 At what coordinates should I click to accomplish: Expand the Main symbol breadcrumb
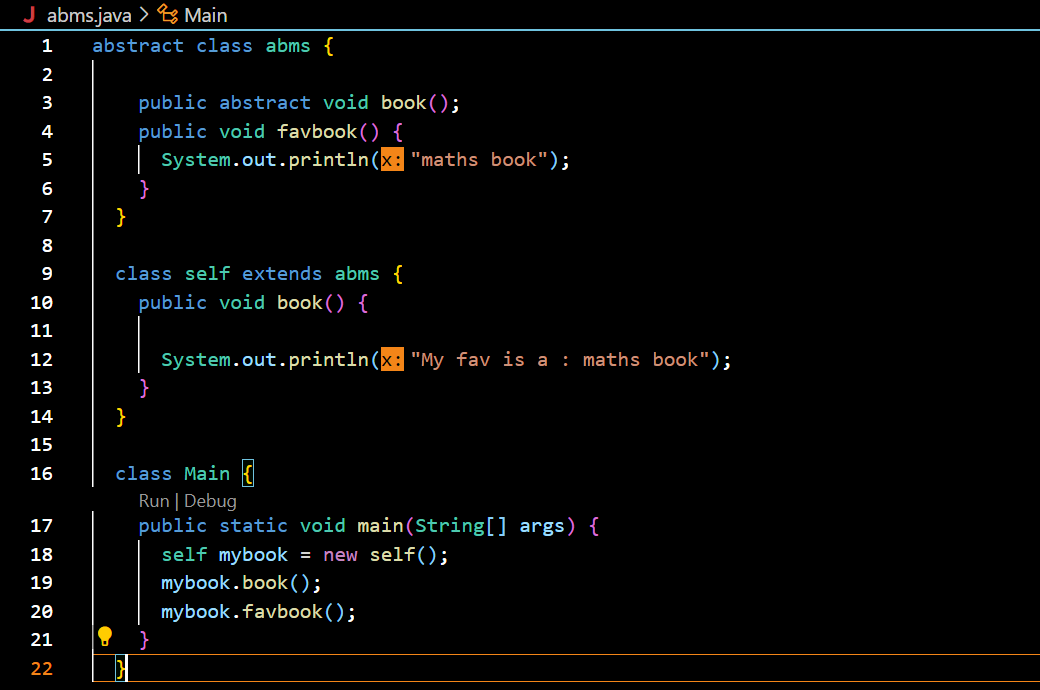pos(205,15)
